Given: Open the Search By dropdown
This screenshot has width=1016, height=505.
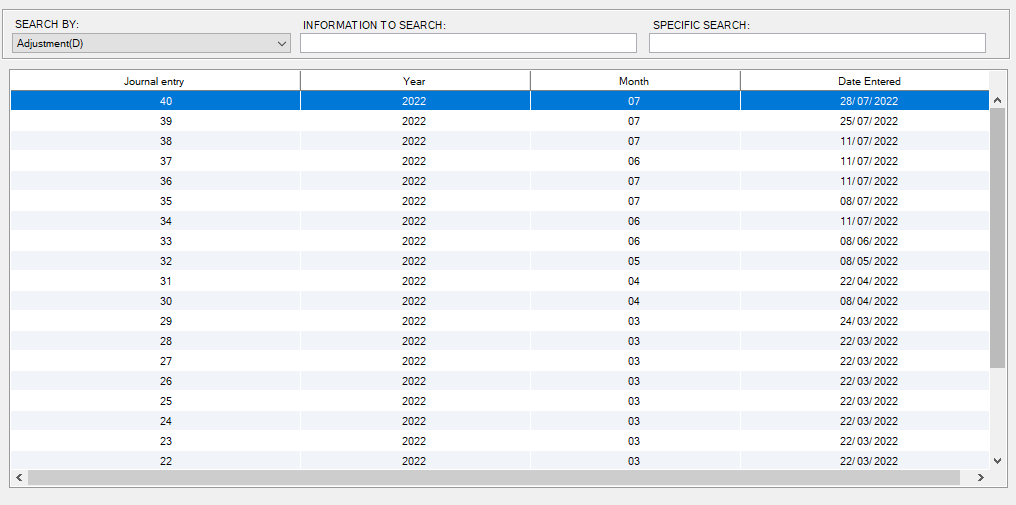Looking at the screenshot, I should point(151,43).
